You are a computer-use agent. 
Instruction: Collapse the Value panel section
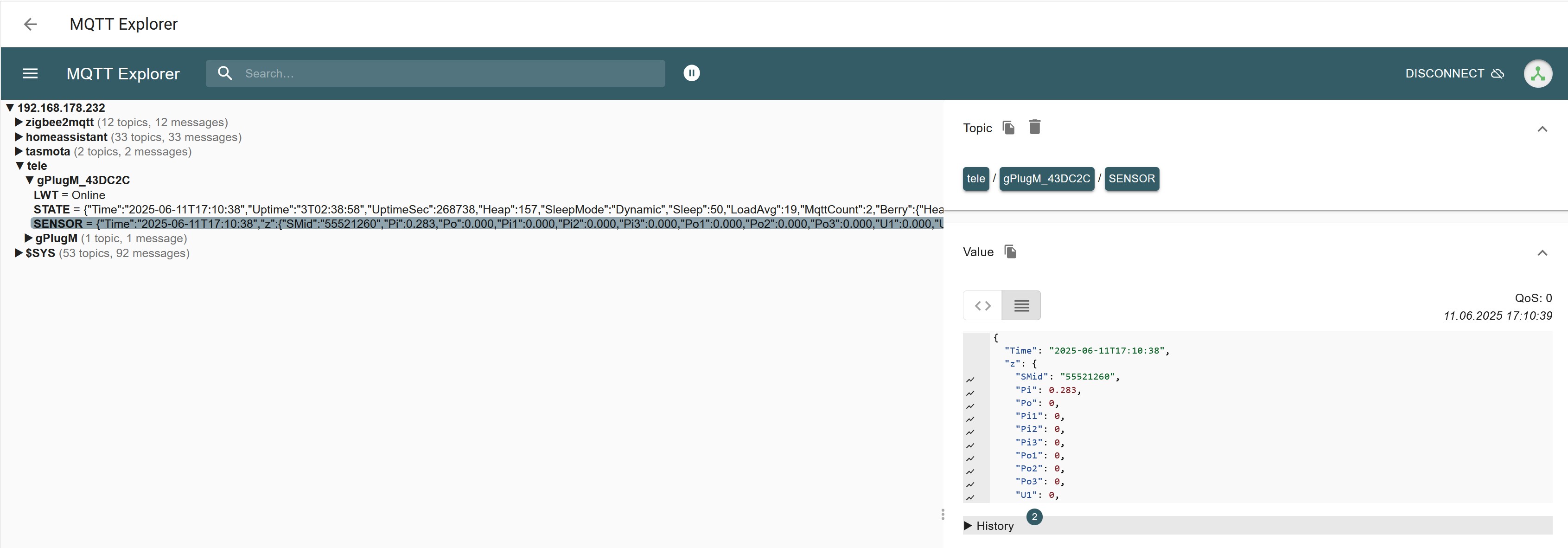tap(1542, 253)
